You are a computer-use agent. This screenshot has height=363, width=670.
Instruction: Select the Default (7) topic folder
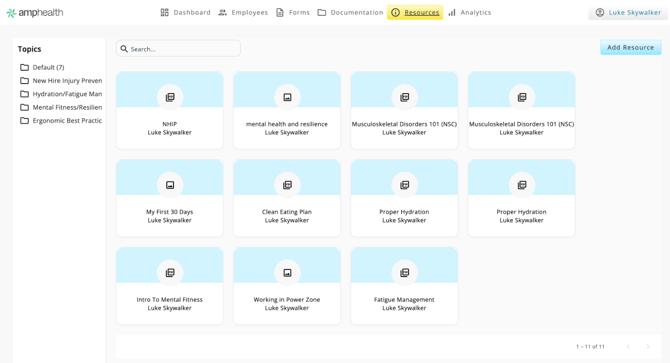click(42, 67)
